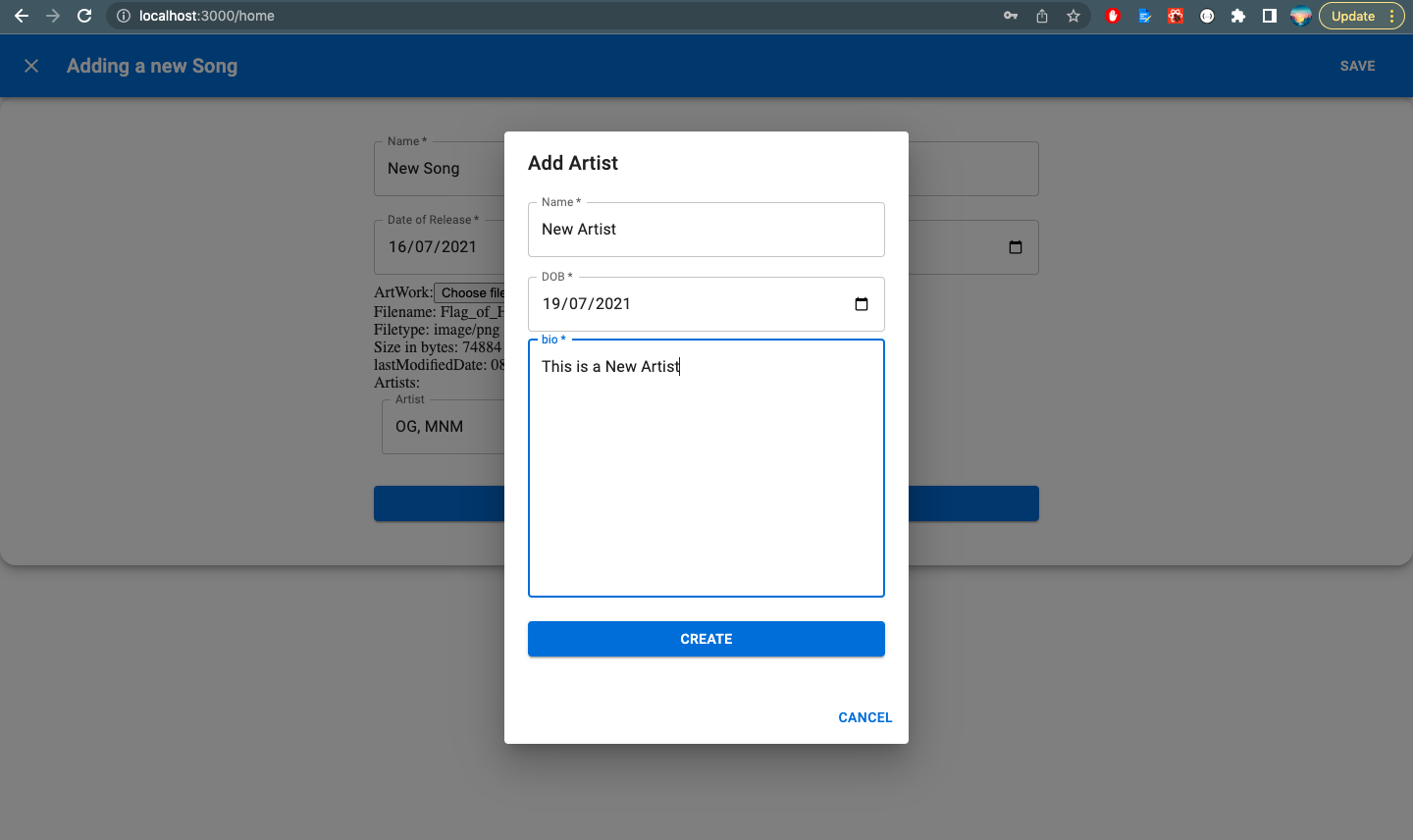Click Update in the browser toolbar

coord(1354,16)
